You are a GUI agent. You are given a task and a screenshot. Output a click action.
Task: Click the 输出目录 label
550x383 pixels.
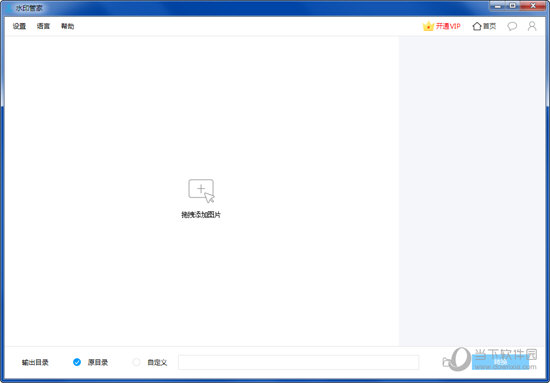coord(35,363)
